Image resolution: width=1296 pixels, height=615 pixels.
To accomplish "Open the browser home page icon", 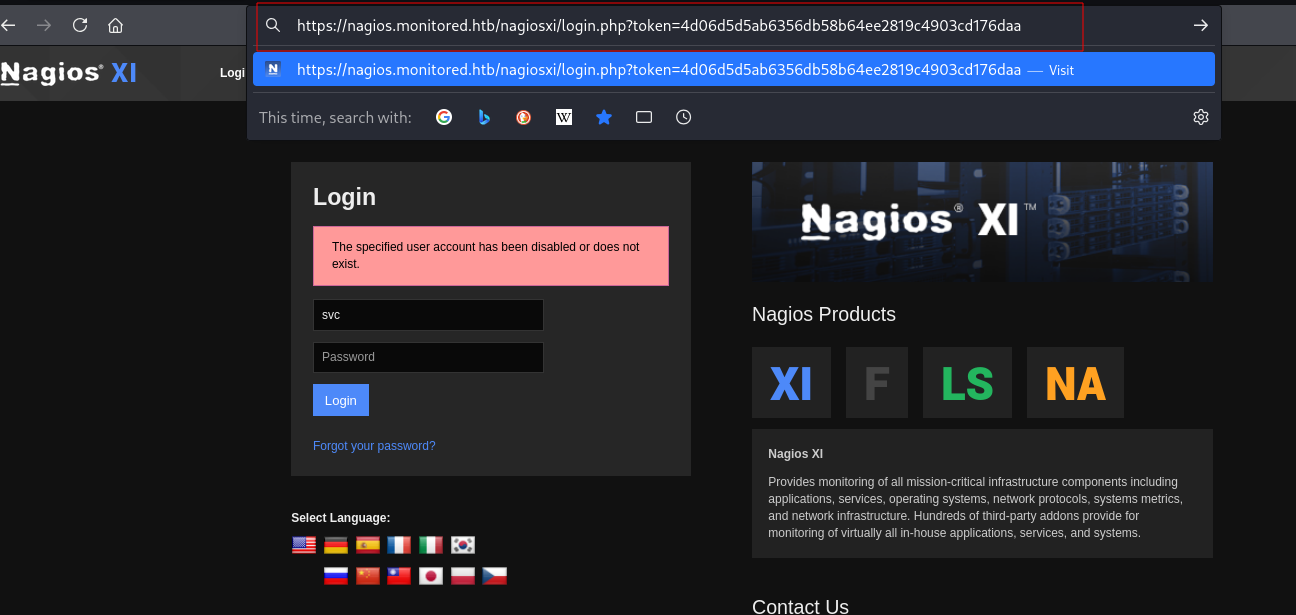I will (x=116, y=25).
